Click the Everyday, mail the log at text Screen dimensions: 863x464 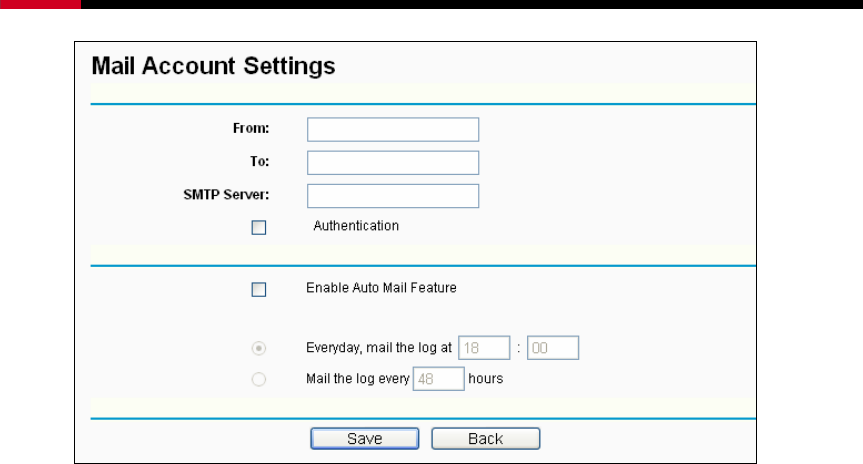tap(379, 348)
